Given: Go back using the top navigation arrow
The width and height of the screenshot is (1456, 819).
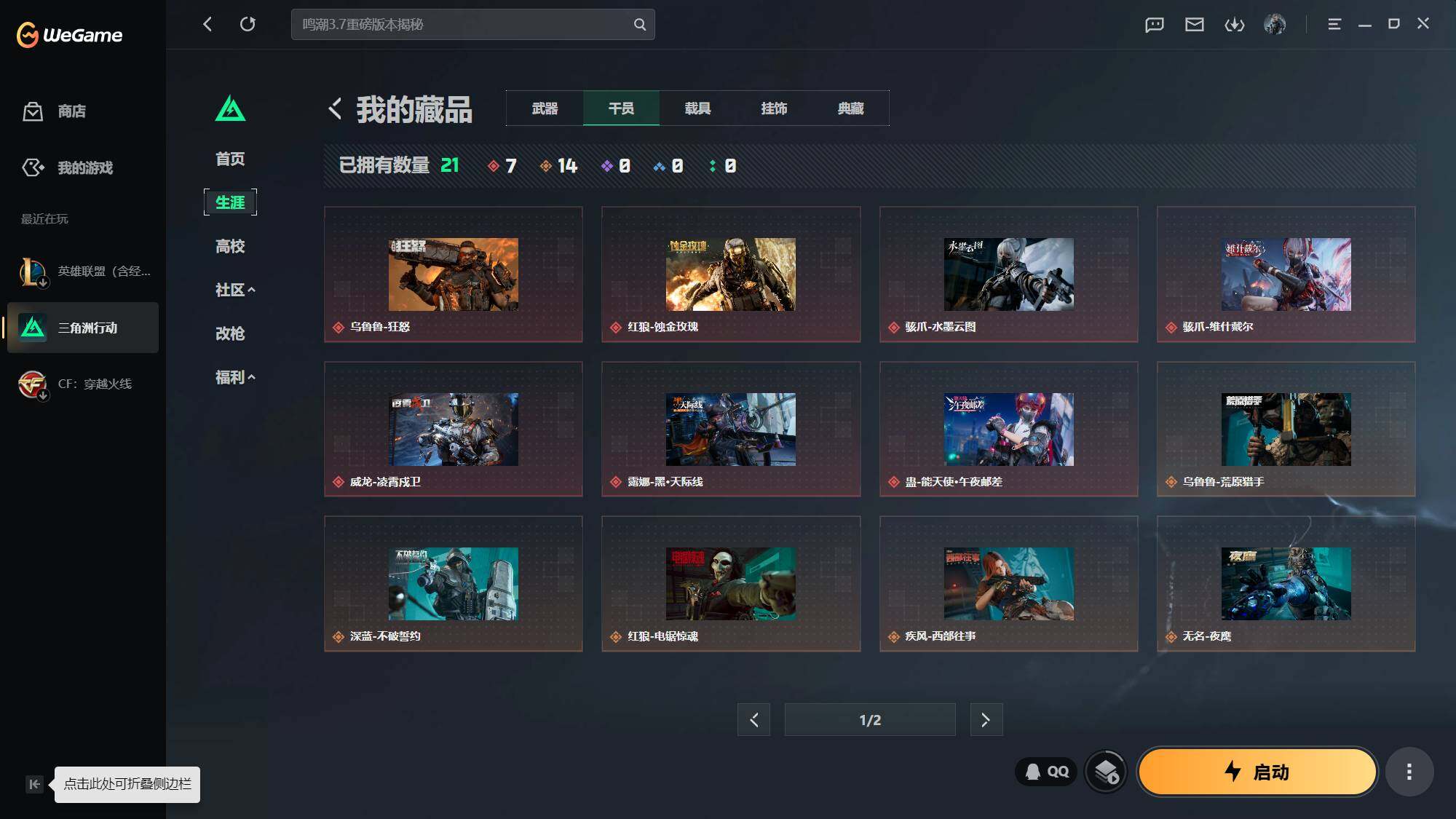Looking at the screenshot, I should (207, 24).
